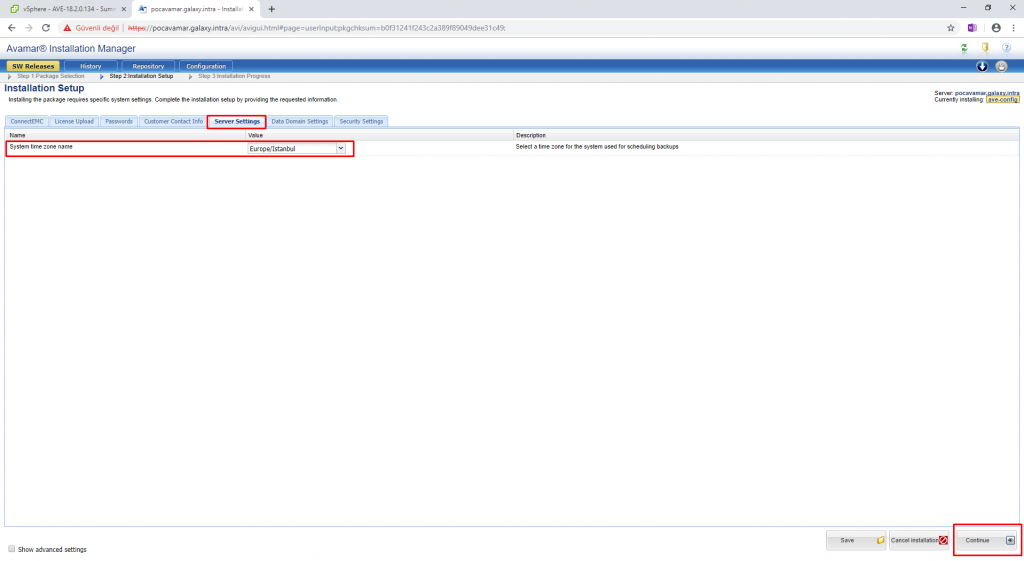This screenshot has width=1024, height=561.
Task: Switch to the Passwords tab
Action: 119,121
